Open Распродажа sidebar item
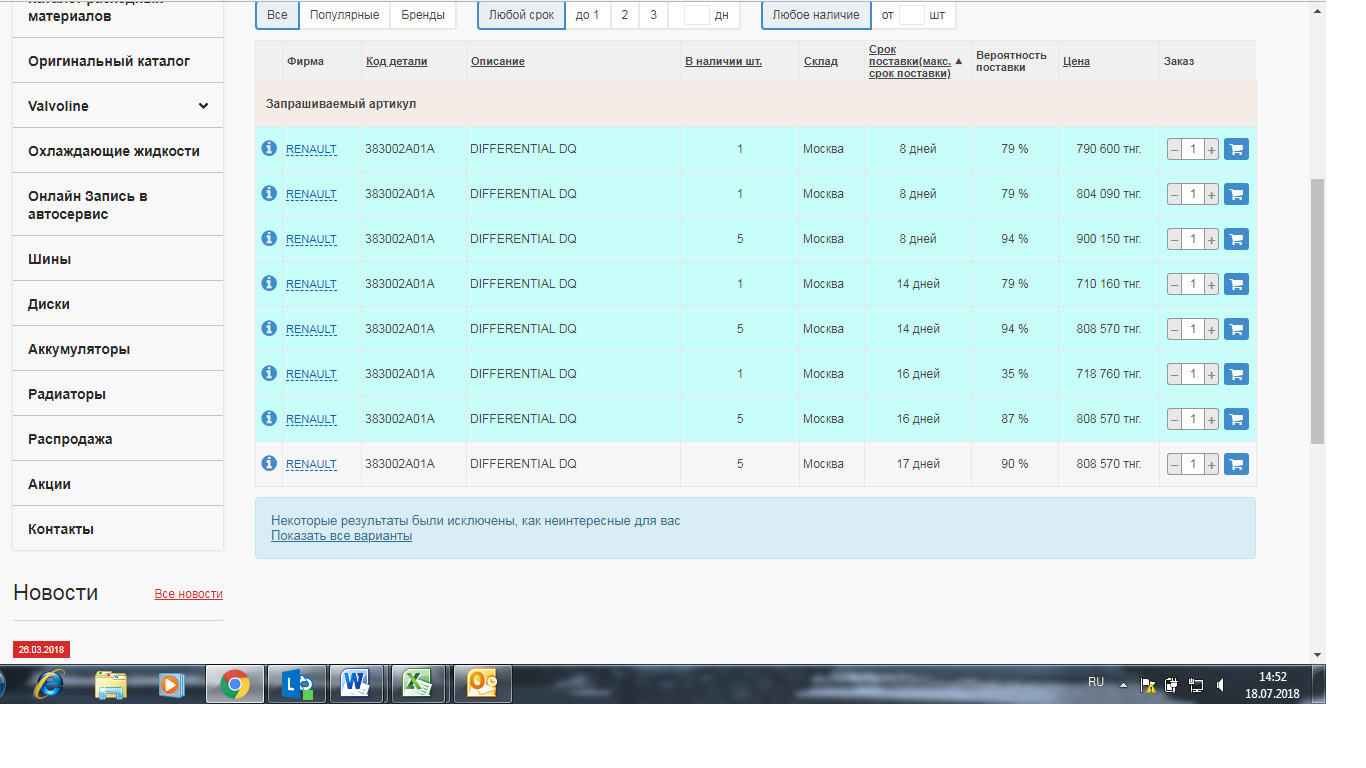Screen dimensions: 1366x768 click(118, 439)
